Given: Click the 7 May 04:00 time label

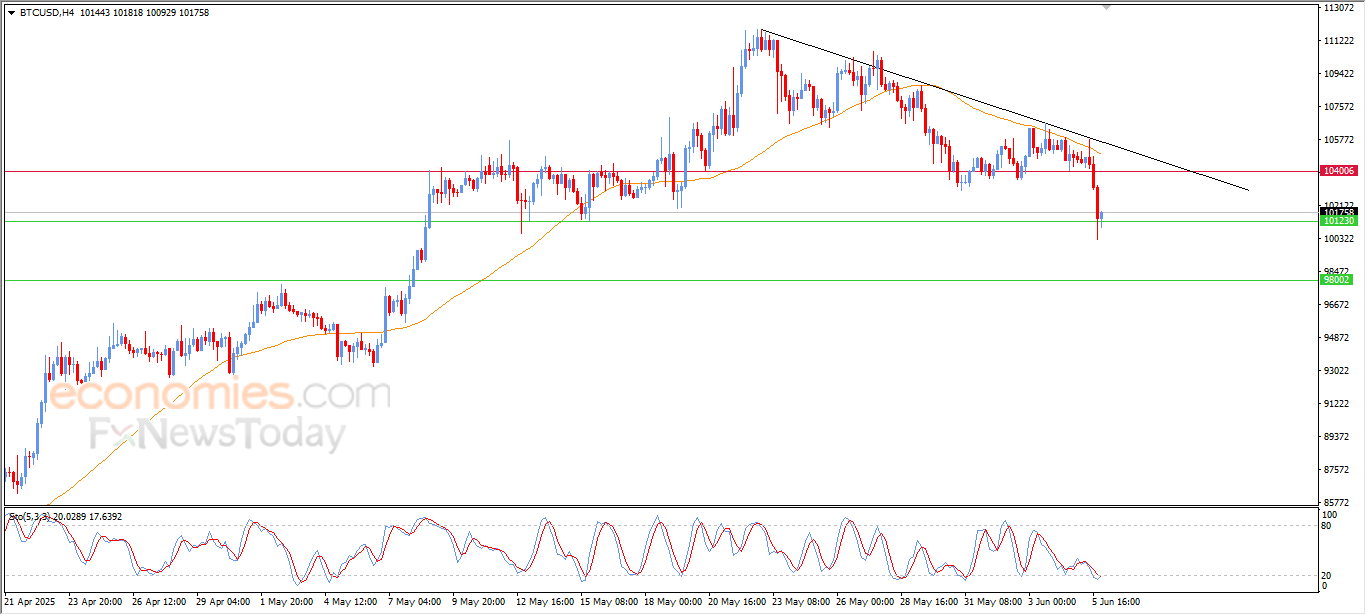Looking at the screenshot, I should tap(414, 602).
